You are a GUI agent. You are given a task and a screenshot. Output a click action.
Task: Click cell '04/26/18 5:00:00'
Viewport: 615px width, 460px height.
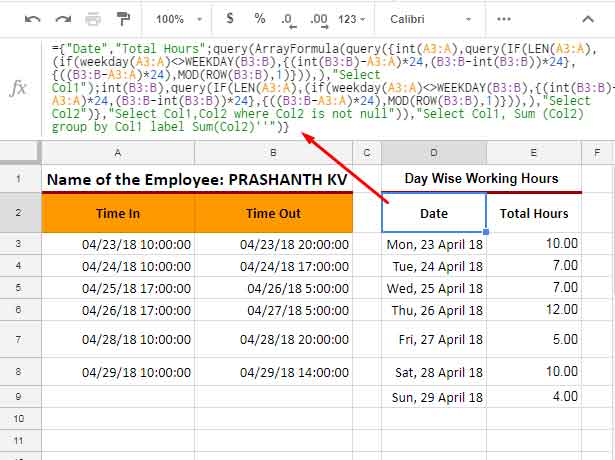pos(273,288)
